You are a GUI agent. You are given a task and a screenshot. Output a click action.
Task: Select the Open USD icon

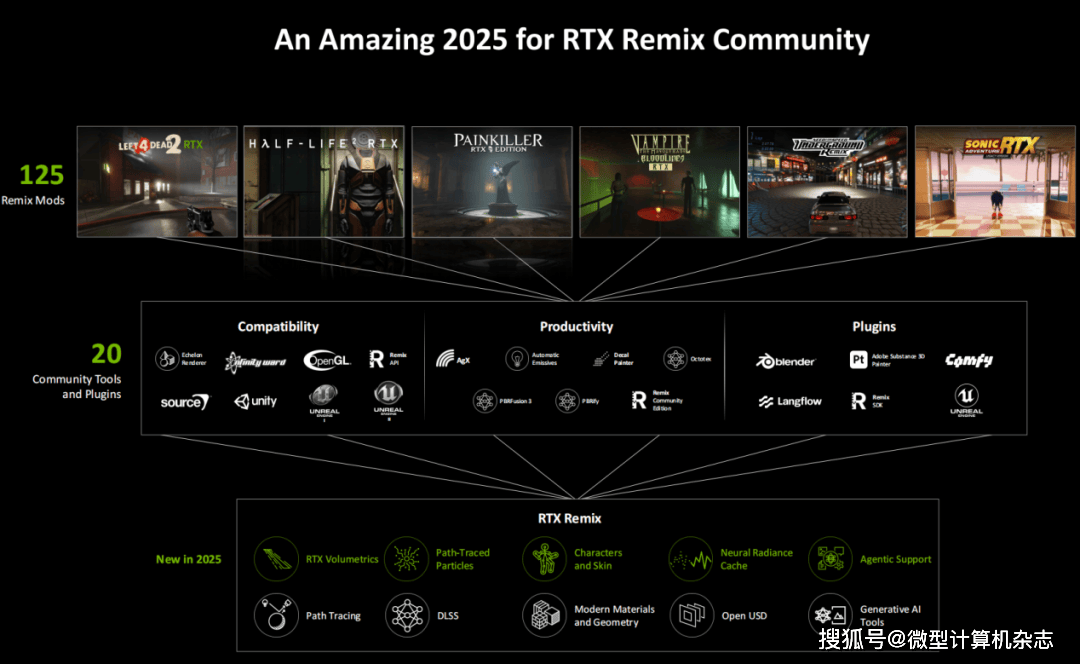coord(691,616)
